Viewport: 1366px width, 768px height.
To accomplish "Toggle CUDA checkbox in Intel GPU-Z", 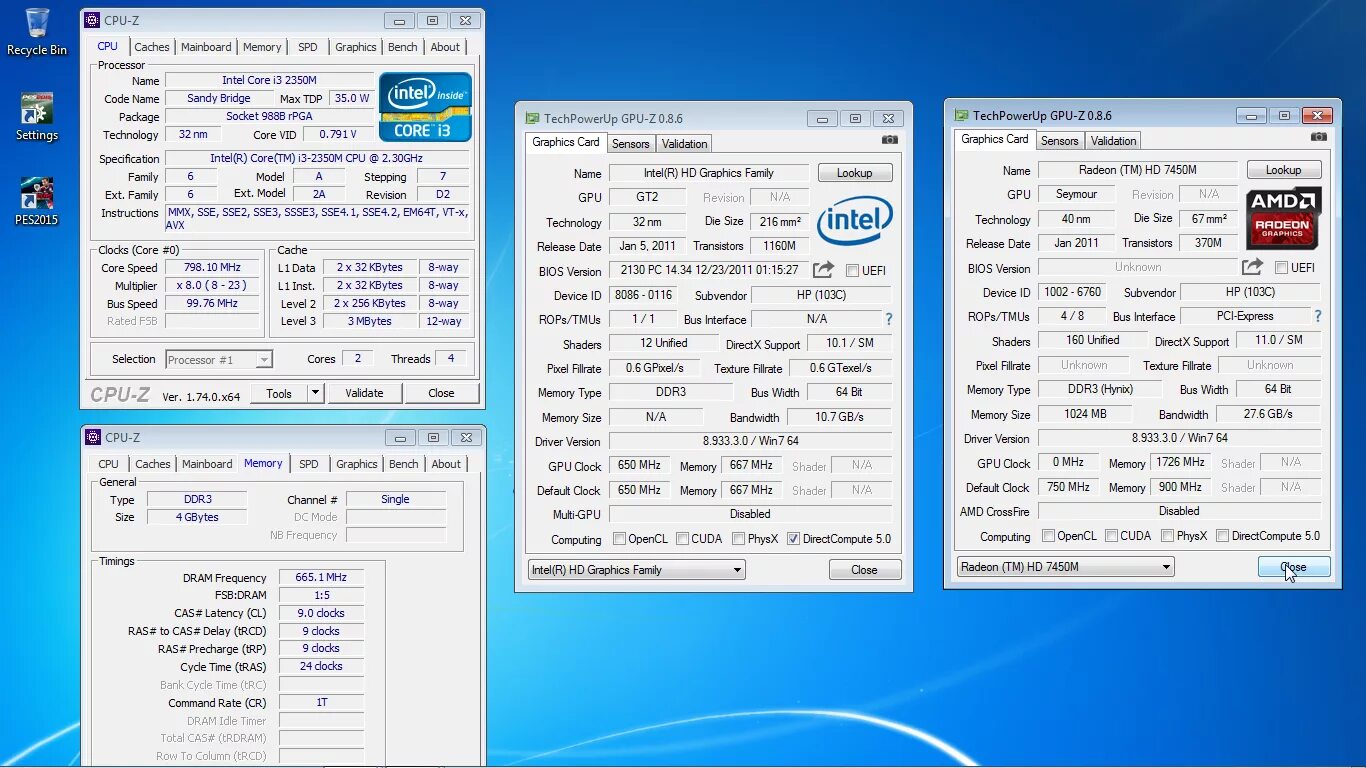I will point(682,539).
